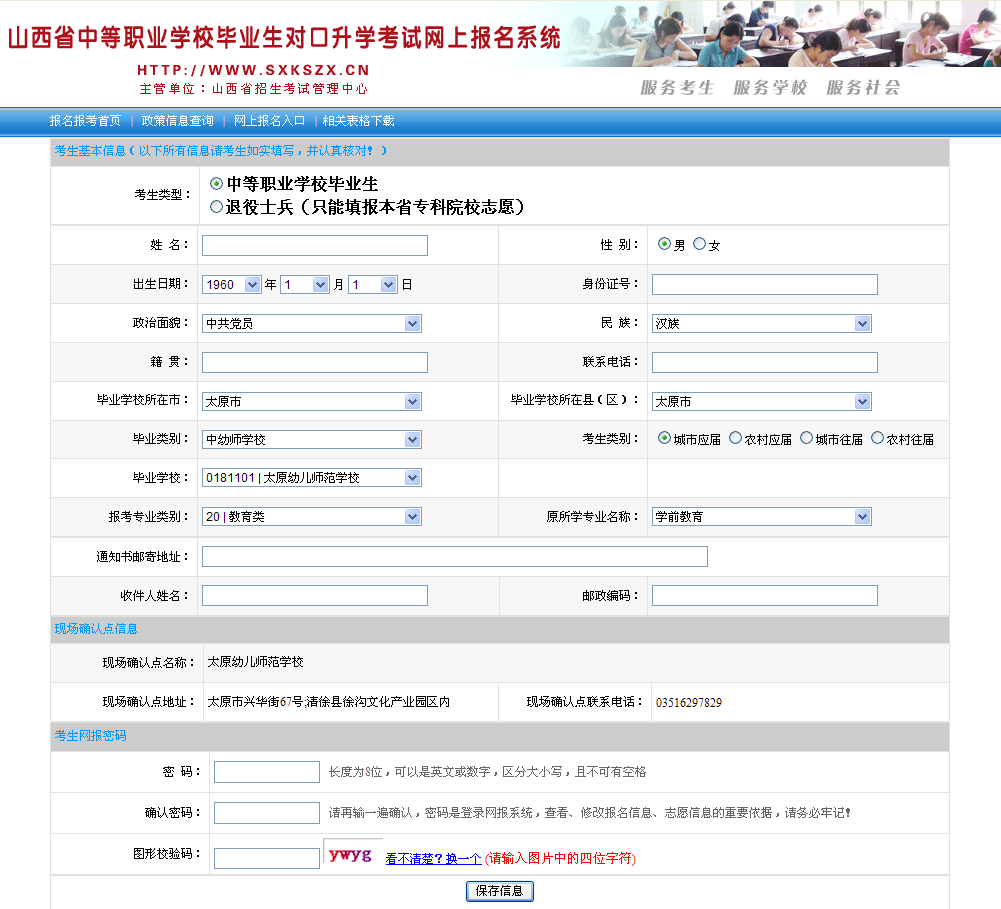Select 城市往届 candidate category

pyautogui.click(x=806, y=438)
